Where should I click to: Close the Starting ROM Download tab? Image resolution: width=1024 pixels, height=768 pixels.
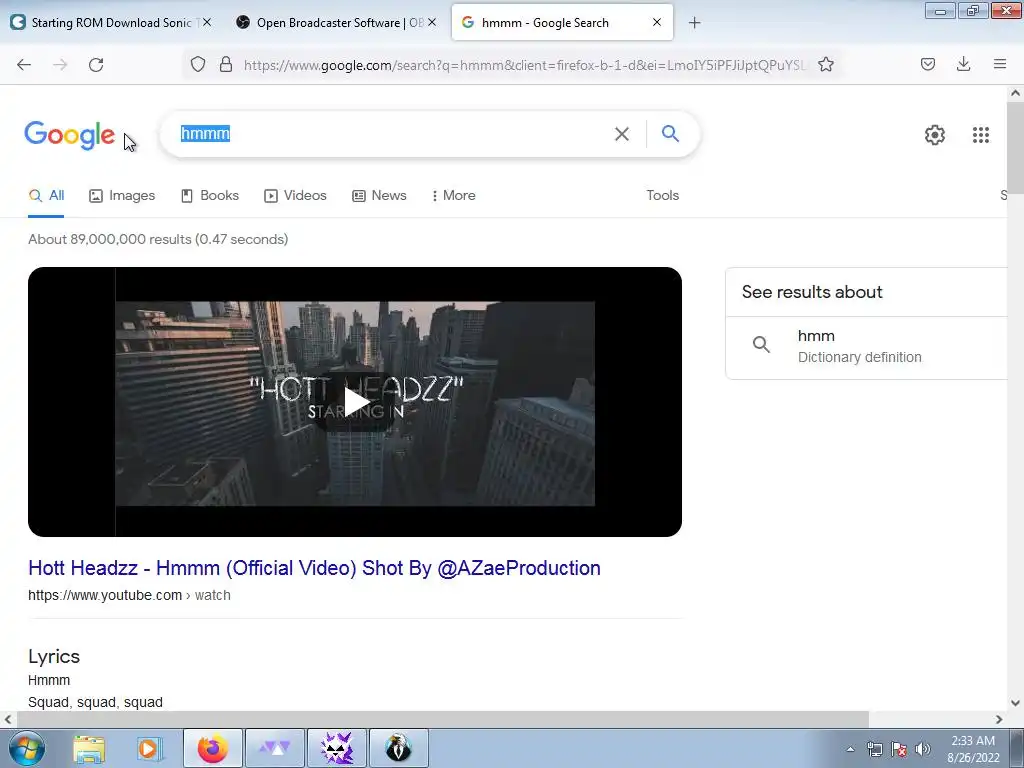click(207, 22)
